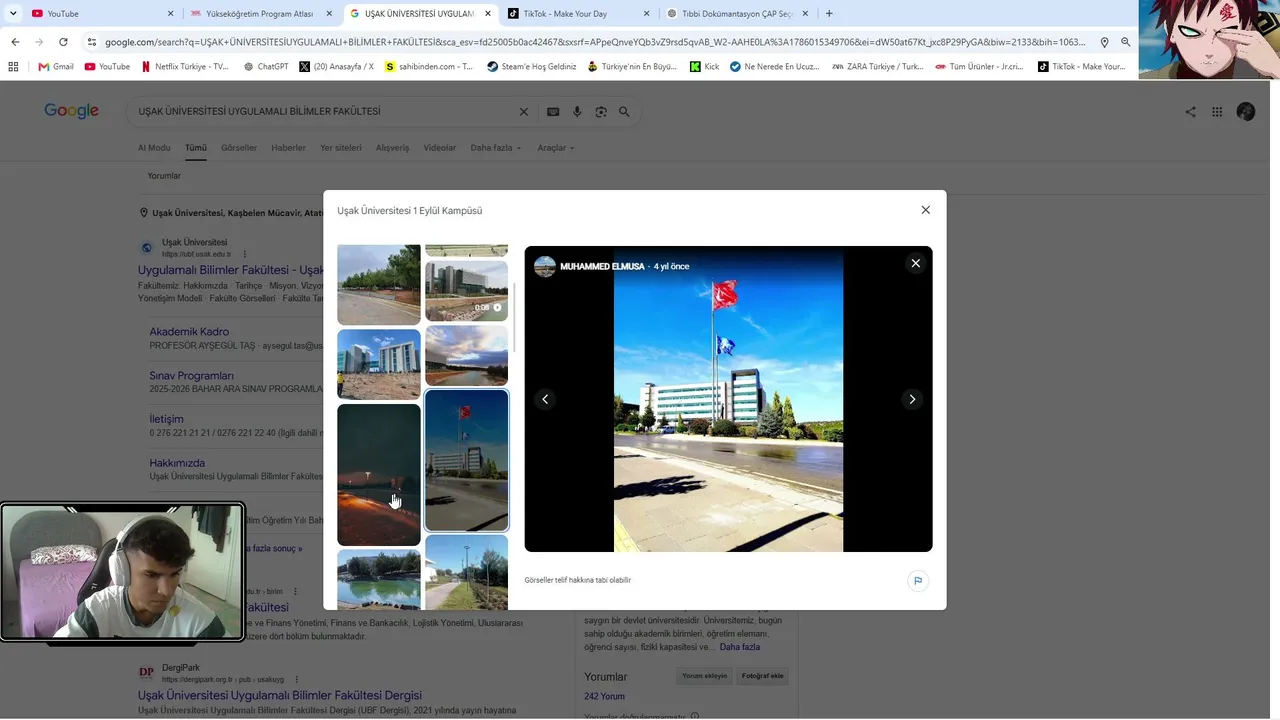
Task: Select the walkway with lamp post thumbnail
Action: pos(466,572)
